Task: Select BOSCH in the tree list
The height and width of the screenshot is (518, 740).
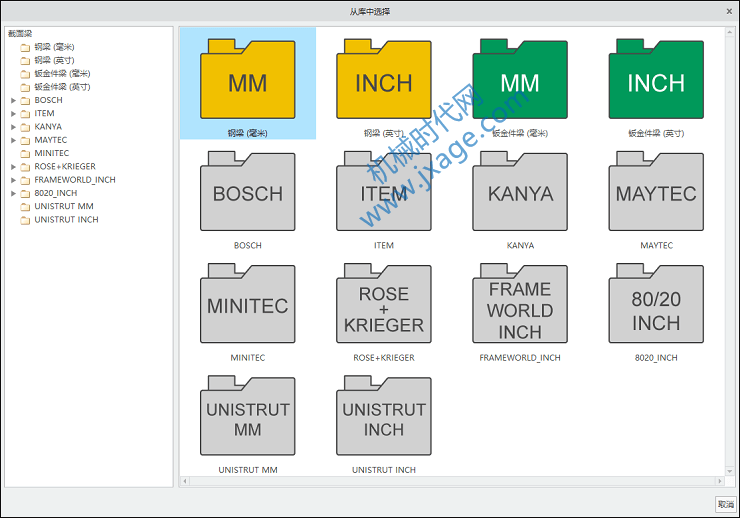Action: (48, 100)
